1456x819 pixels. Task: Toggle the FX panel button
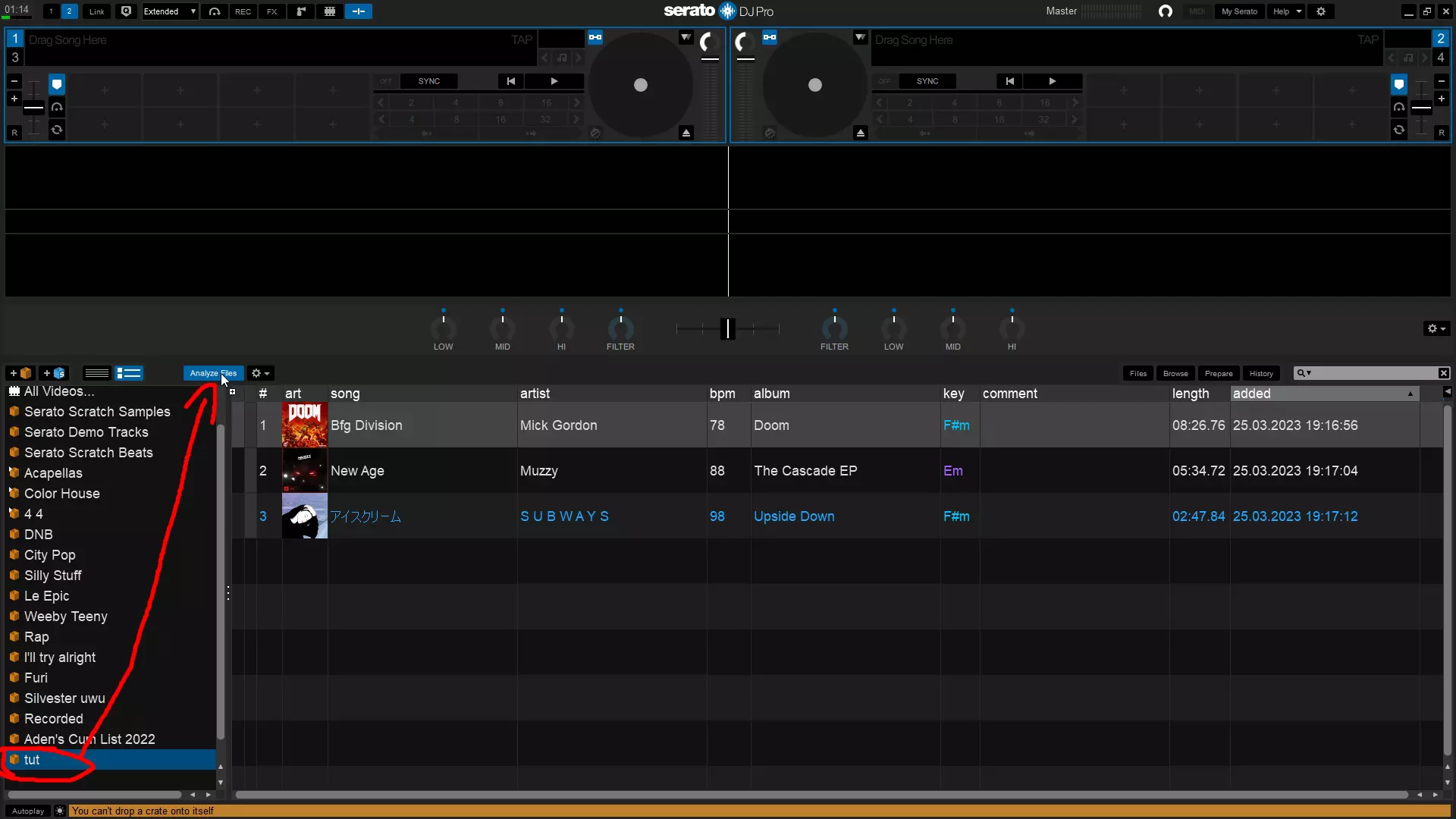click(x=271, y=11)
